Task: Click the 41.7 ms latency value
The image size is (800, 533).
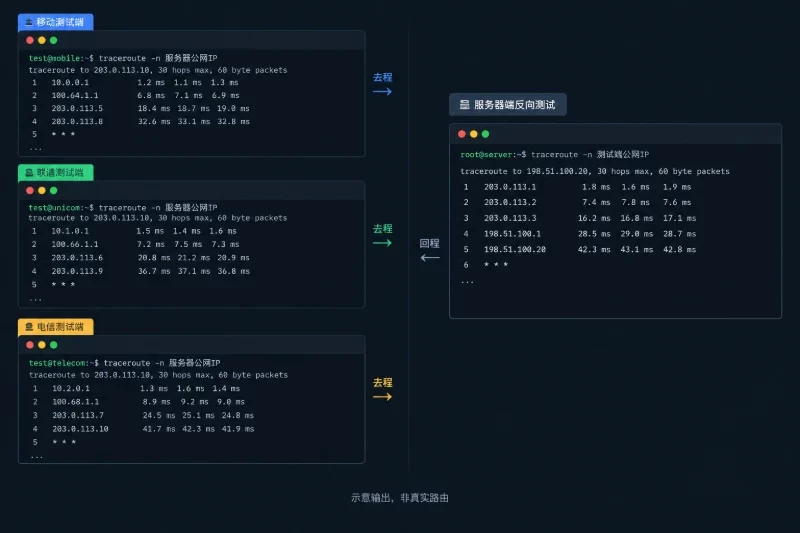Action: pos(159,429)
